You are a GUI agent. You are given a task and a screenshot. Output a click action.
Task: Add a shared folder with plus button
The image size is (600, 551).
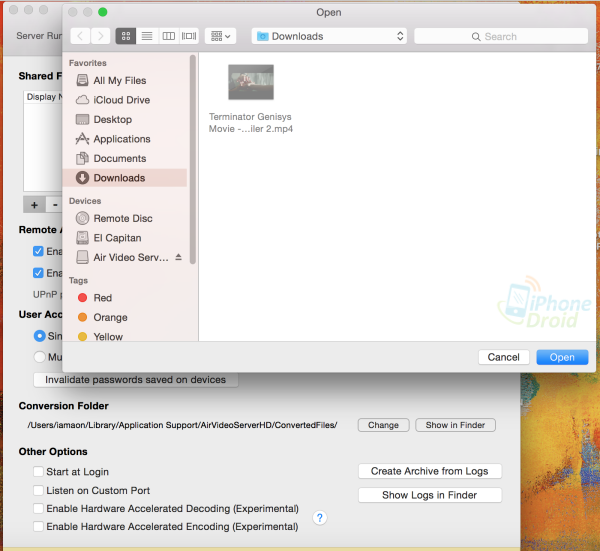coord(34,205)
